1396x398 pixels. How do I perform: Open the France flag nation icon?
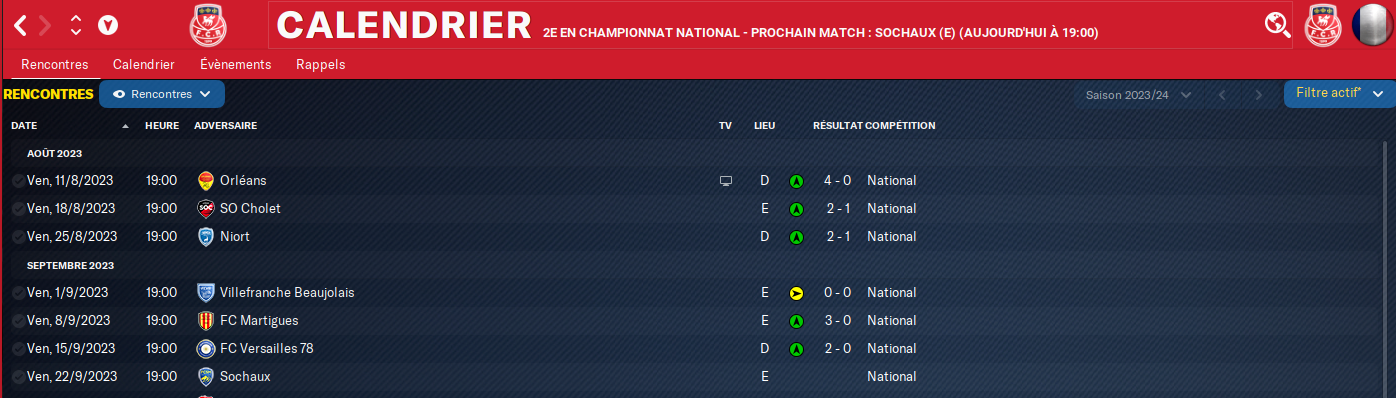pyautogui.click(x=1372, y=25)
